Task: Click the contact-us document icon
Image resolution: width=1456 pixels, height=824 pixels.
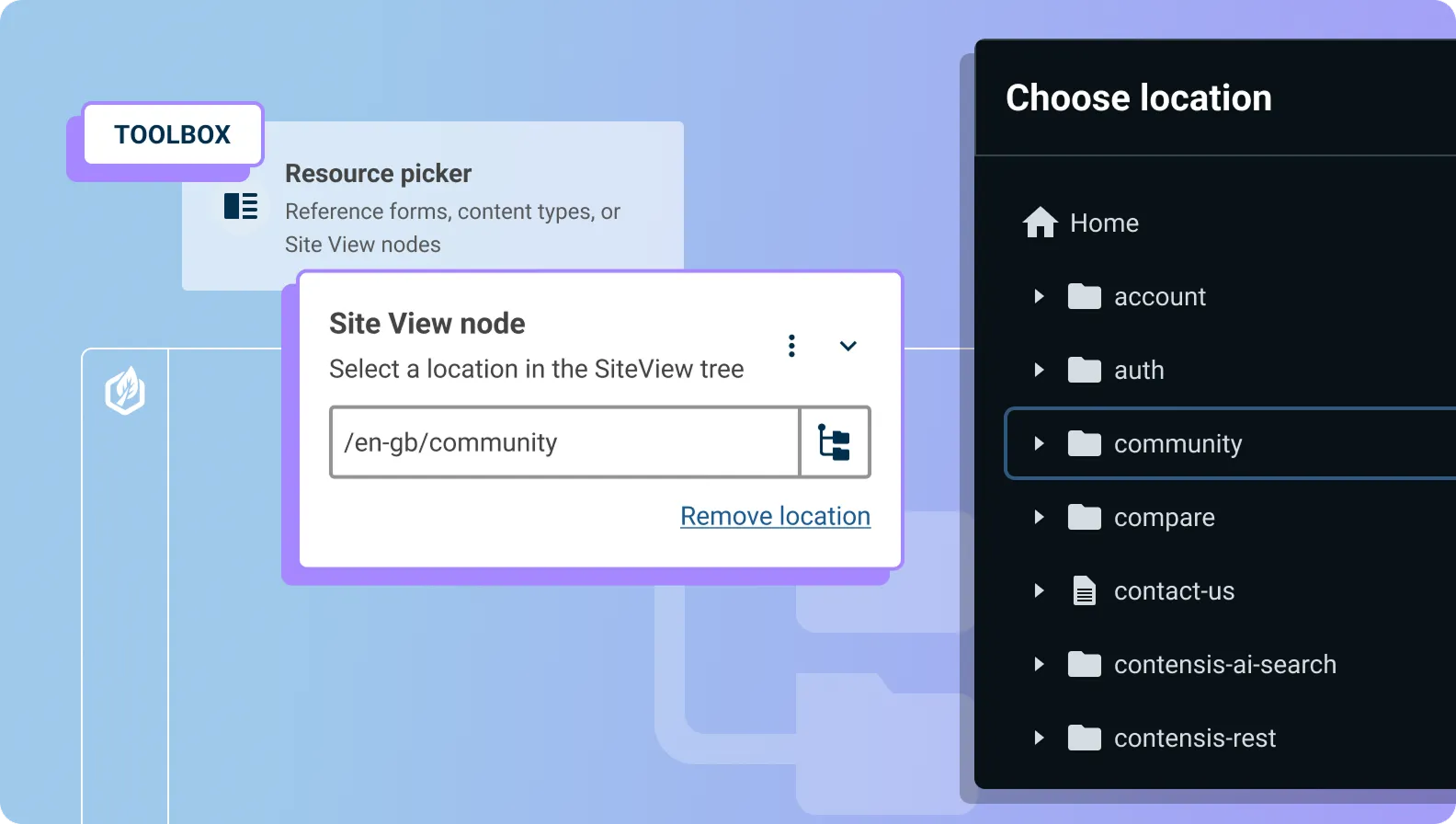Action: (1085, 590)
